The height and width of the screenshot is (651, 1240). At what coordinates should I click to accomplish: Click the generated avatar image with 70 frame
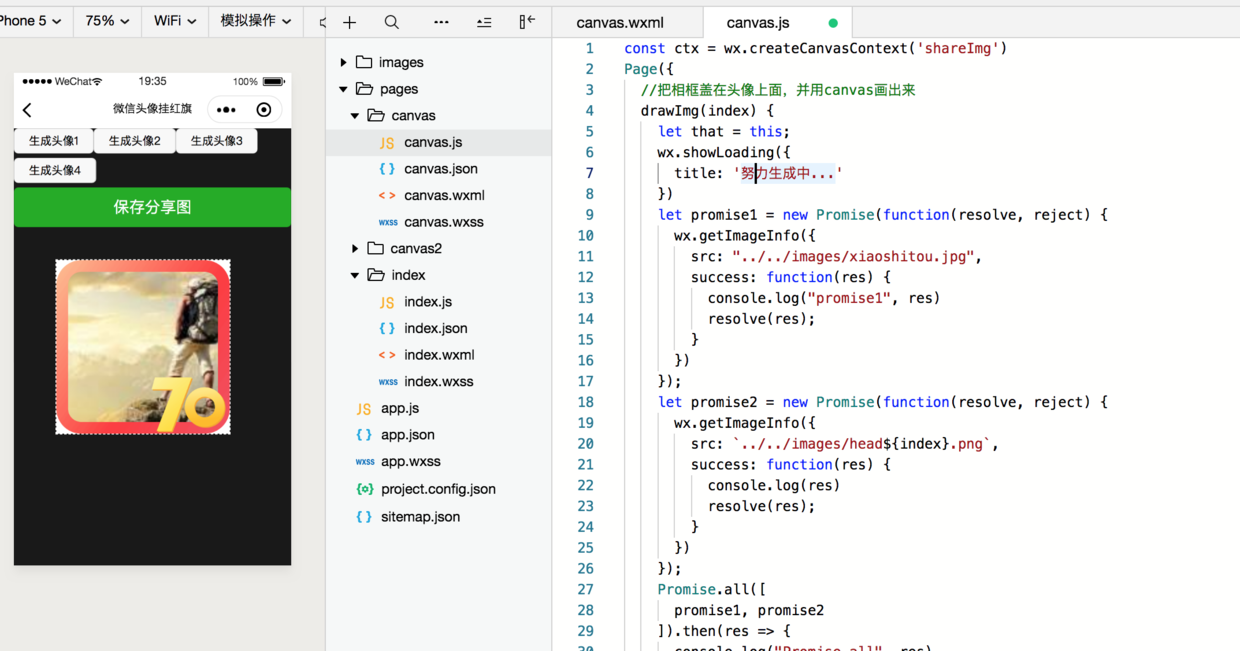point(143,347)
